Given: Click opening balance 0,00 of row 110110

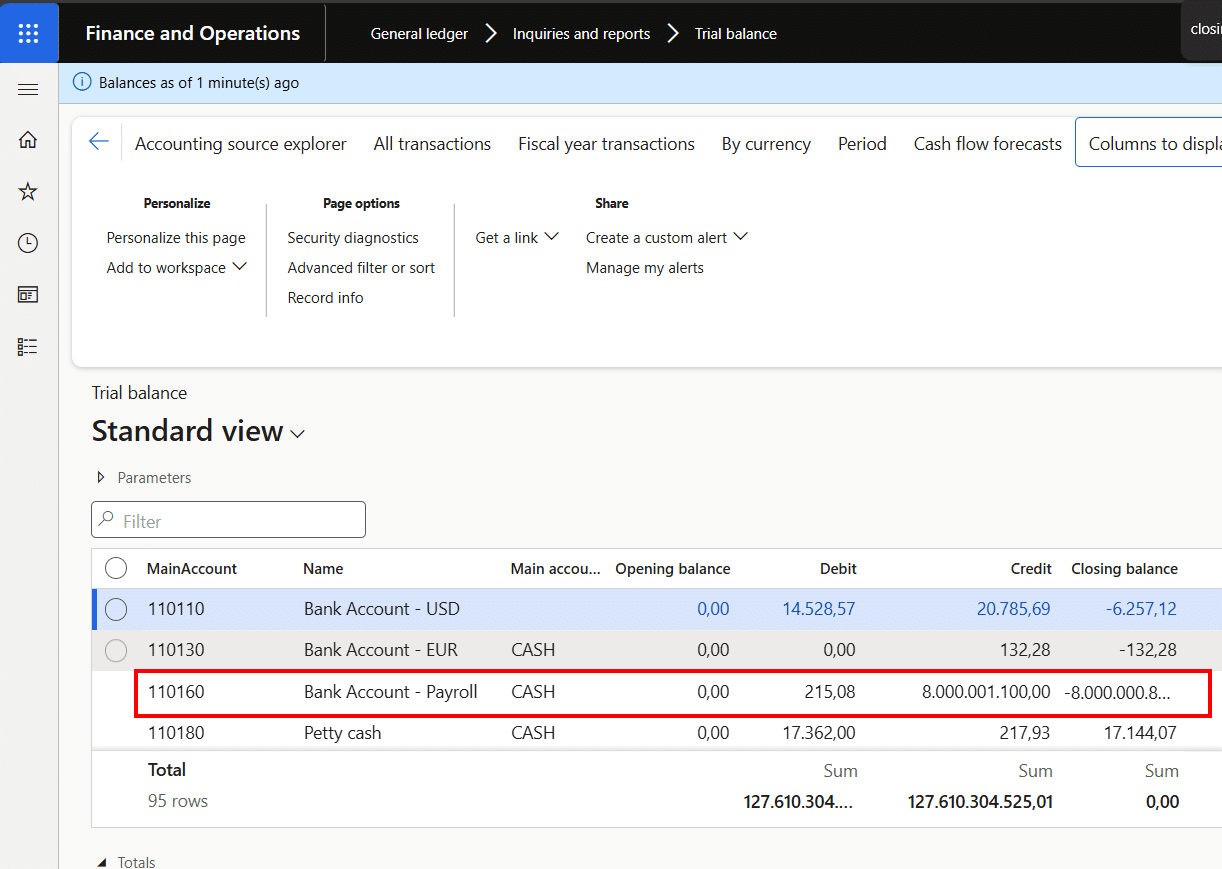Looking at the screenshot, I should click(713, 609).
